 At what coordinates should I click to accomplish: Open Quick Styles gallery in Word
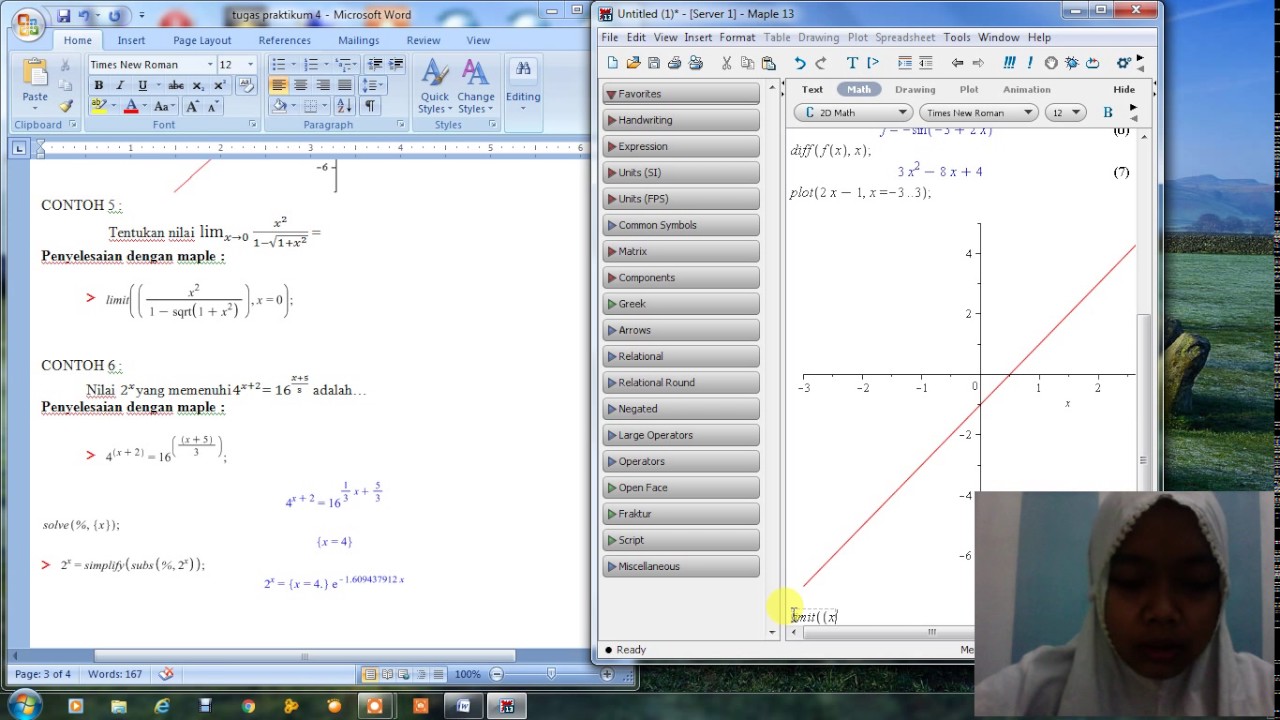[435, 87]
